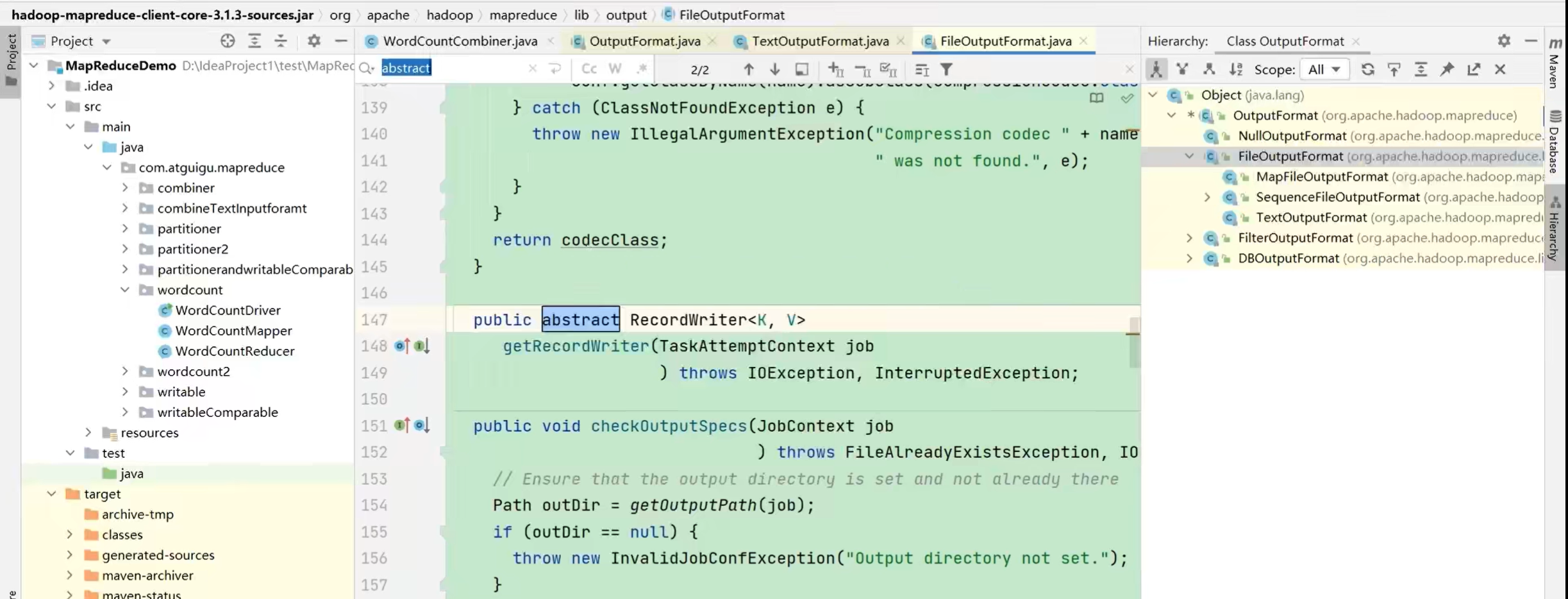Image resolution: width=1568 pixels, height=599 pixels.
Task: Select NullOutputFormat in hierarchy
Action: (x=1291, y=136)
